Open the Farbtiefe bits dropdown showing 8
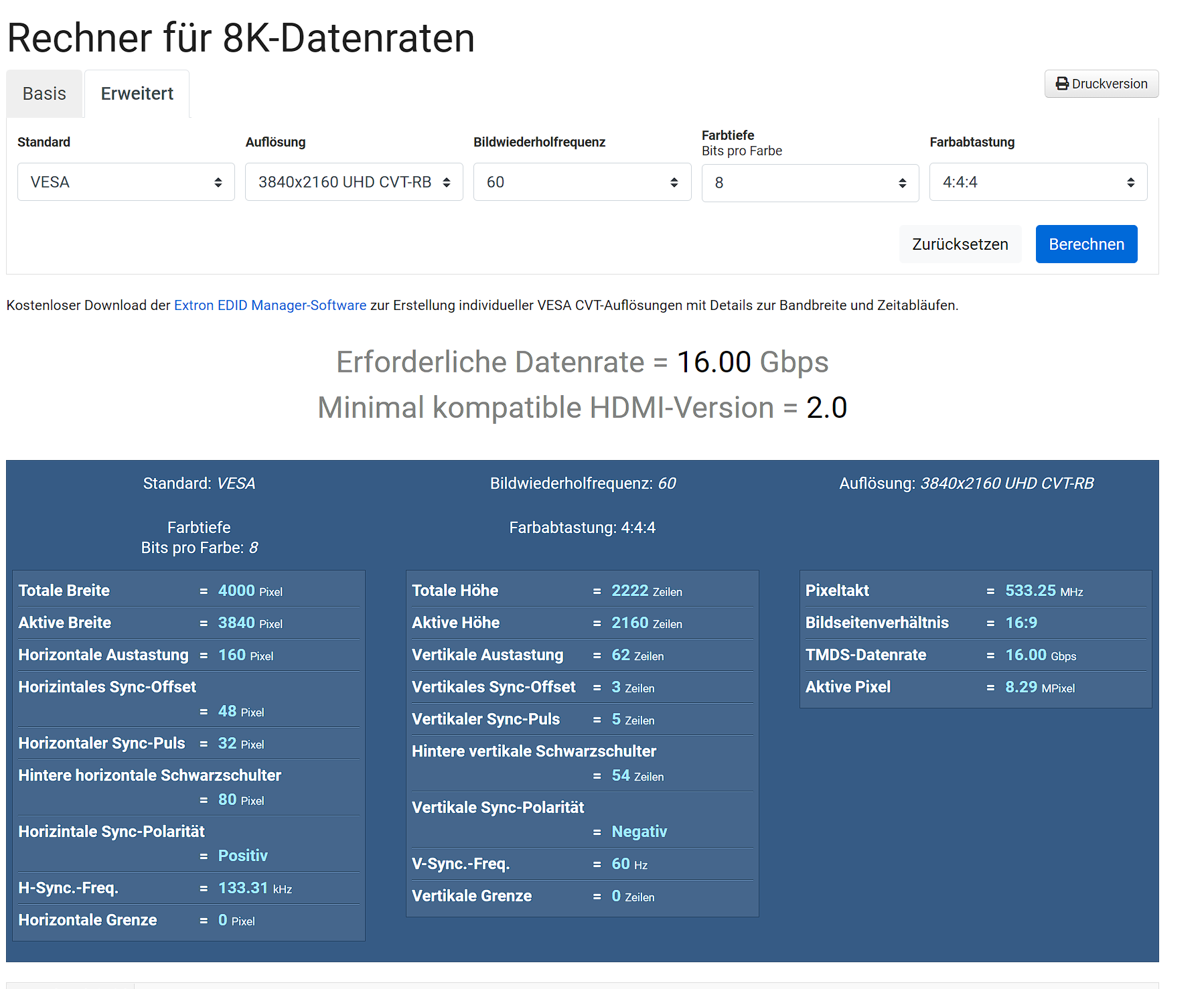The height and width of the screenshot is (989, 1204). tap(810, 183)
